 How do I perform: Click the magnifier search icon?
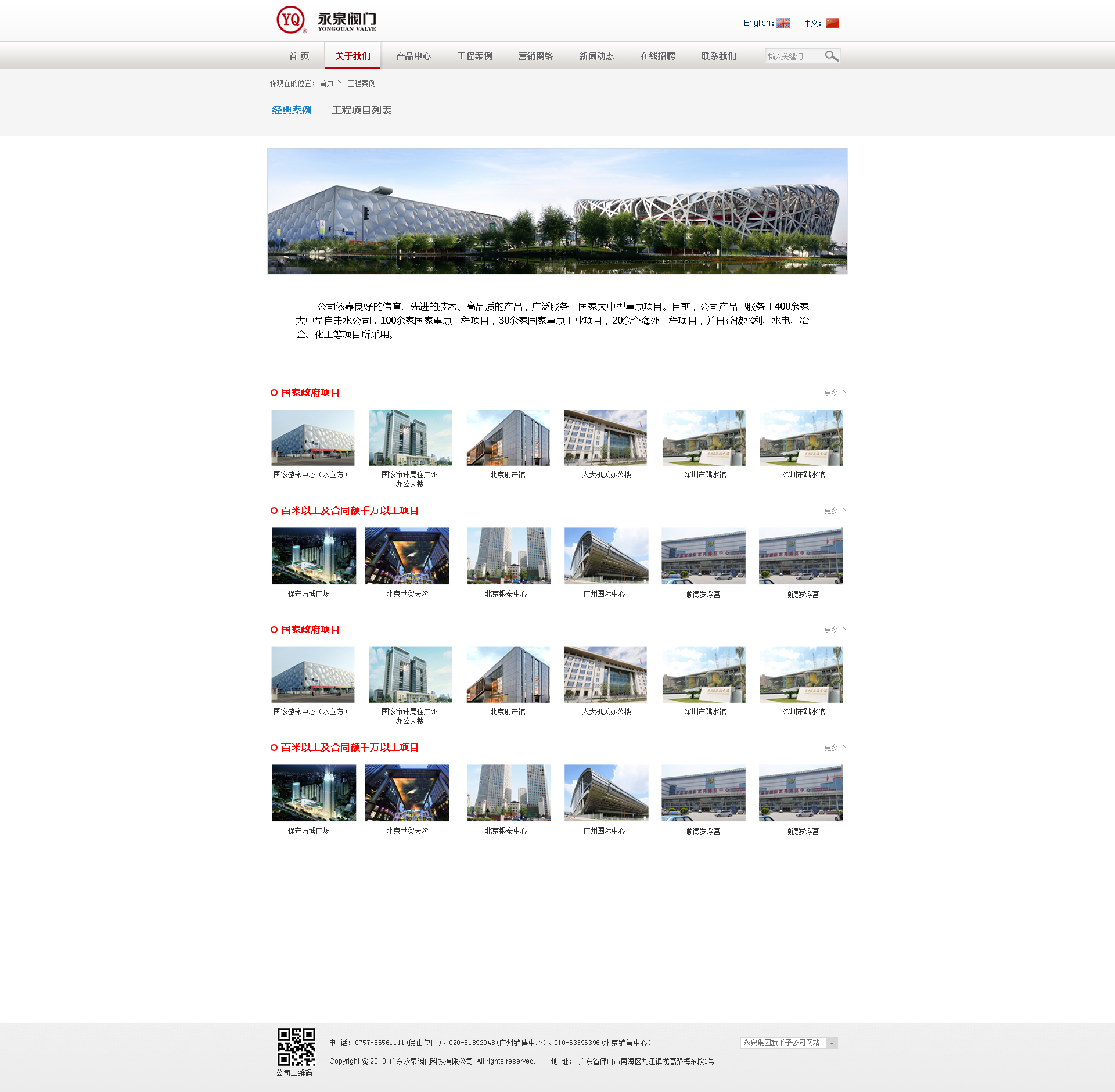click(832, 56)
